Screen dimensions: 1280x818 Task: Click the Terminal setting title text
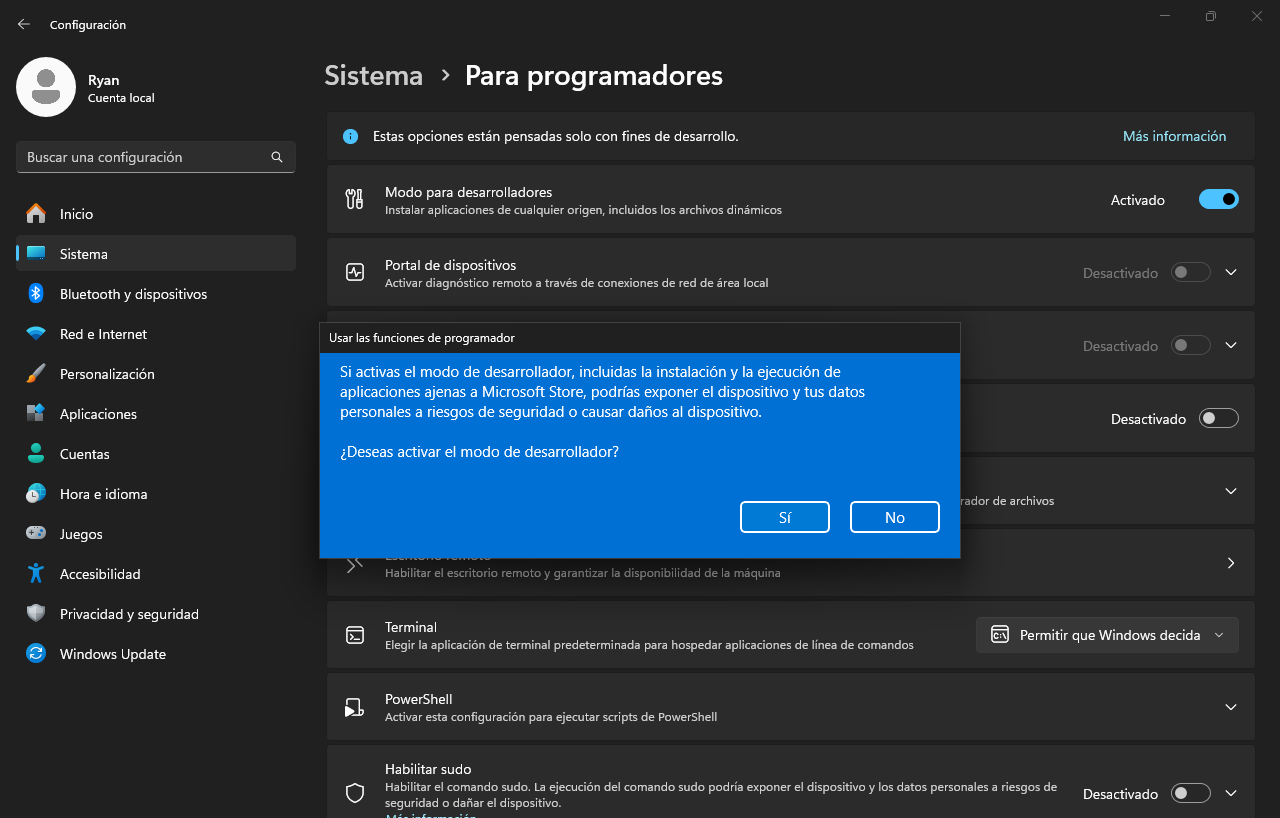pos(411,627)
